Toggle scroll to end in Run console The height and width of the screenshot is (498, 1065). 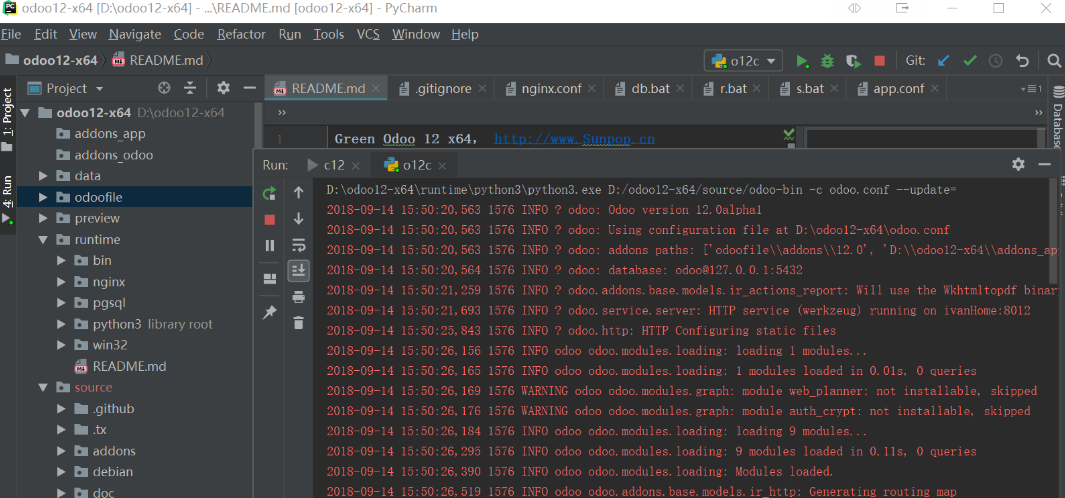(x=298, y=270)
